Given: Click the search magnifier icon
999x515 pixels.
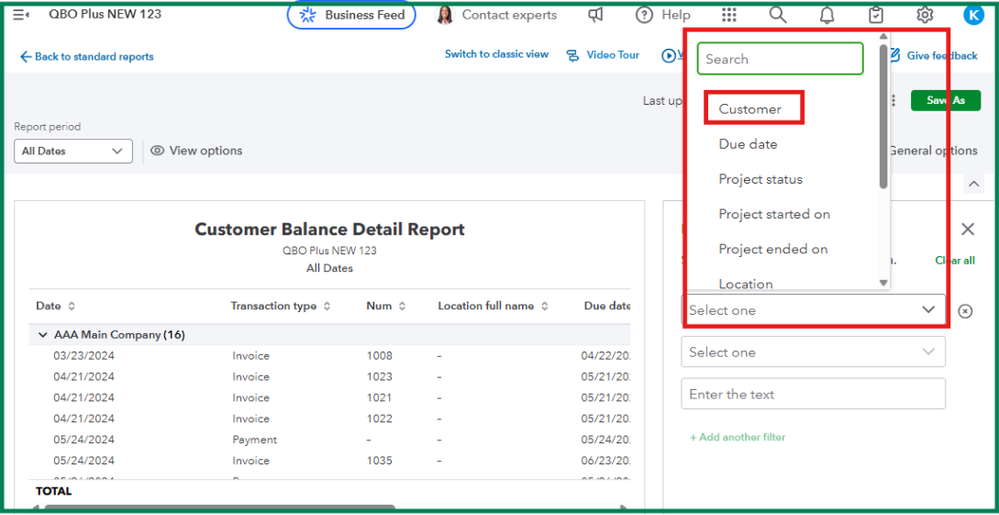Looking at the screenshot, I should (x=777, y=15).
